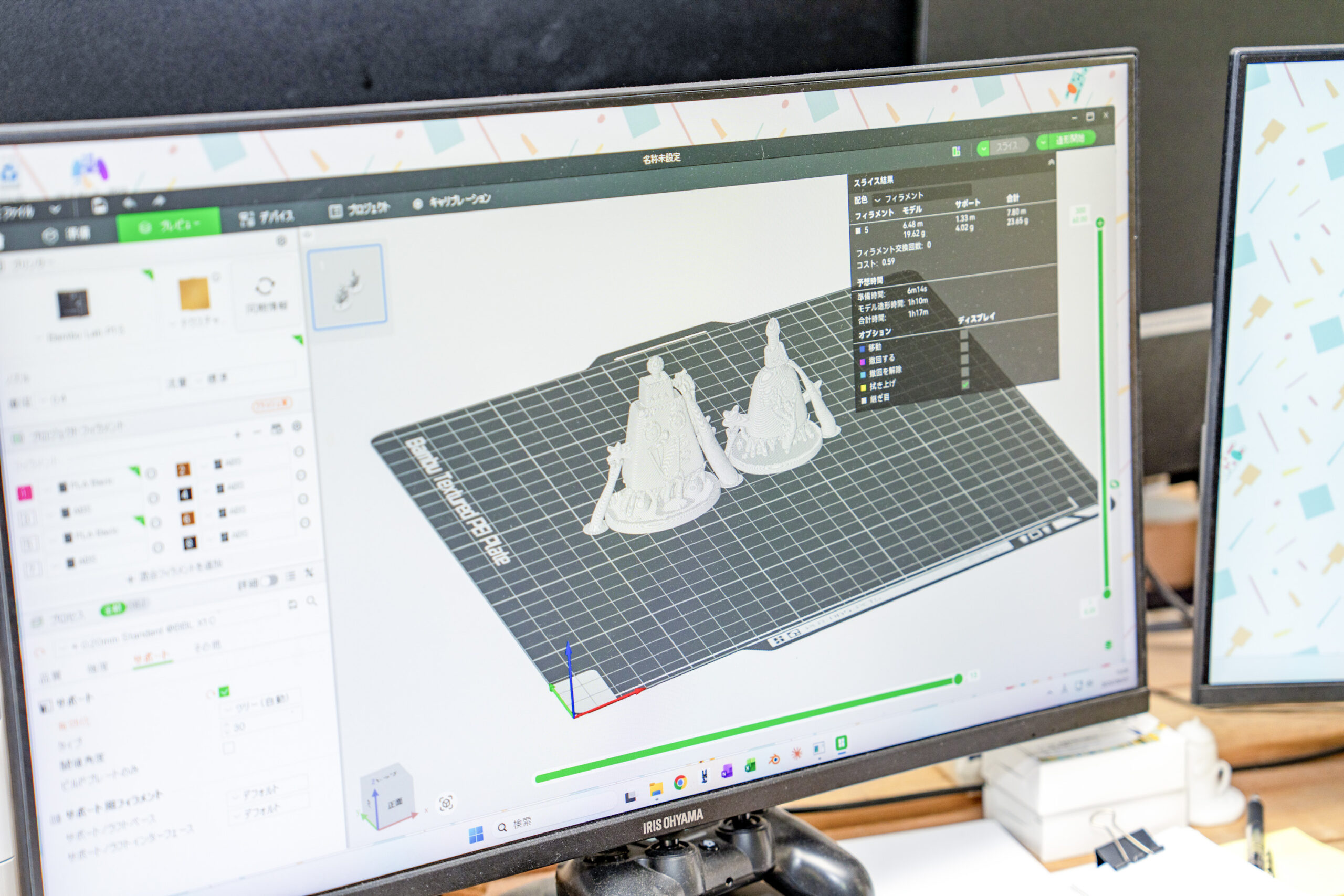Click the save project icon in top toolbar
The height and width of the screenshot is (896, 1344).
99,206
